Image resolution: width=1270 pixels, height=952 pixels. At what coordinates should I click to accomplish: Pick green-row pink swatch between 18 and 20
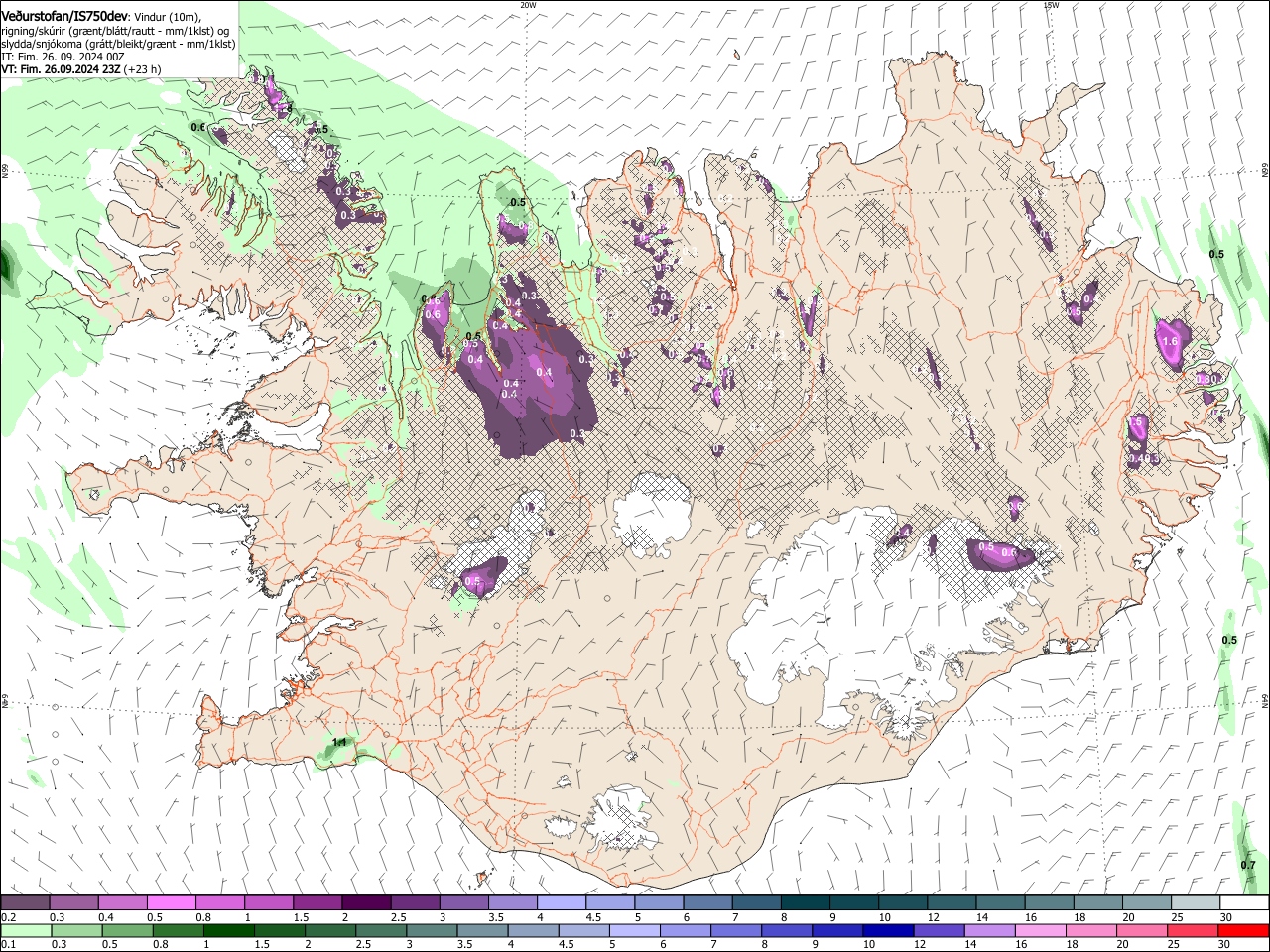[x=1091, y=930]
